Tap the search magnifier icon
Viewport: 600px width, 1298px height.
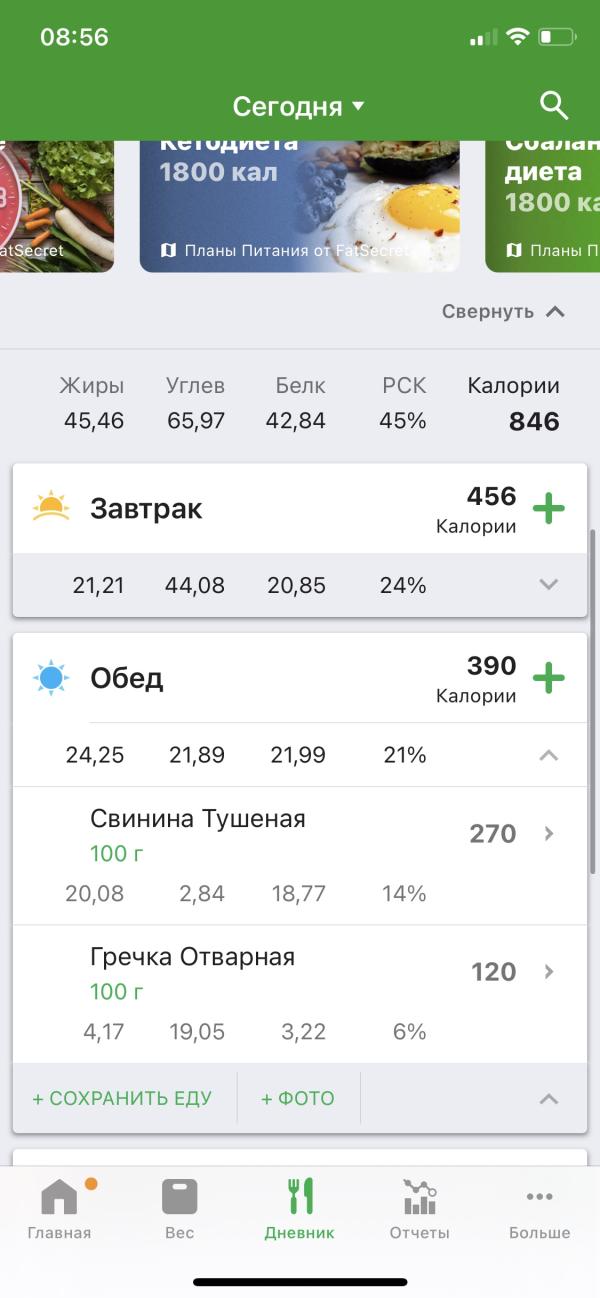coord(553,105)
